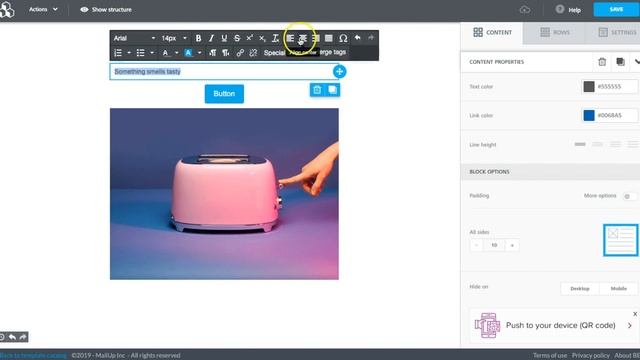Click the Save button
640x360 pixels.
[x=616, y=9]
